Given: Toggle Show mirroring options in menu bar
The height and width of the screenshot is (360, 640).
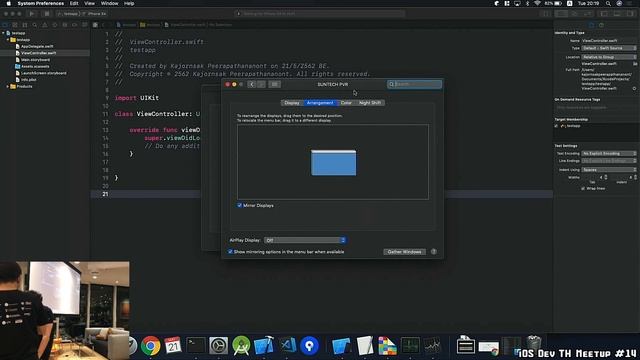Looking at the screenshot, I should coord(230,251).
